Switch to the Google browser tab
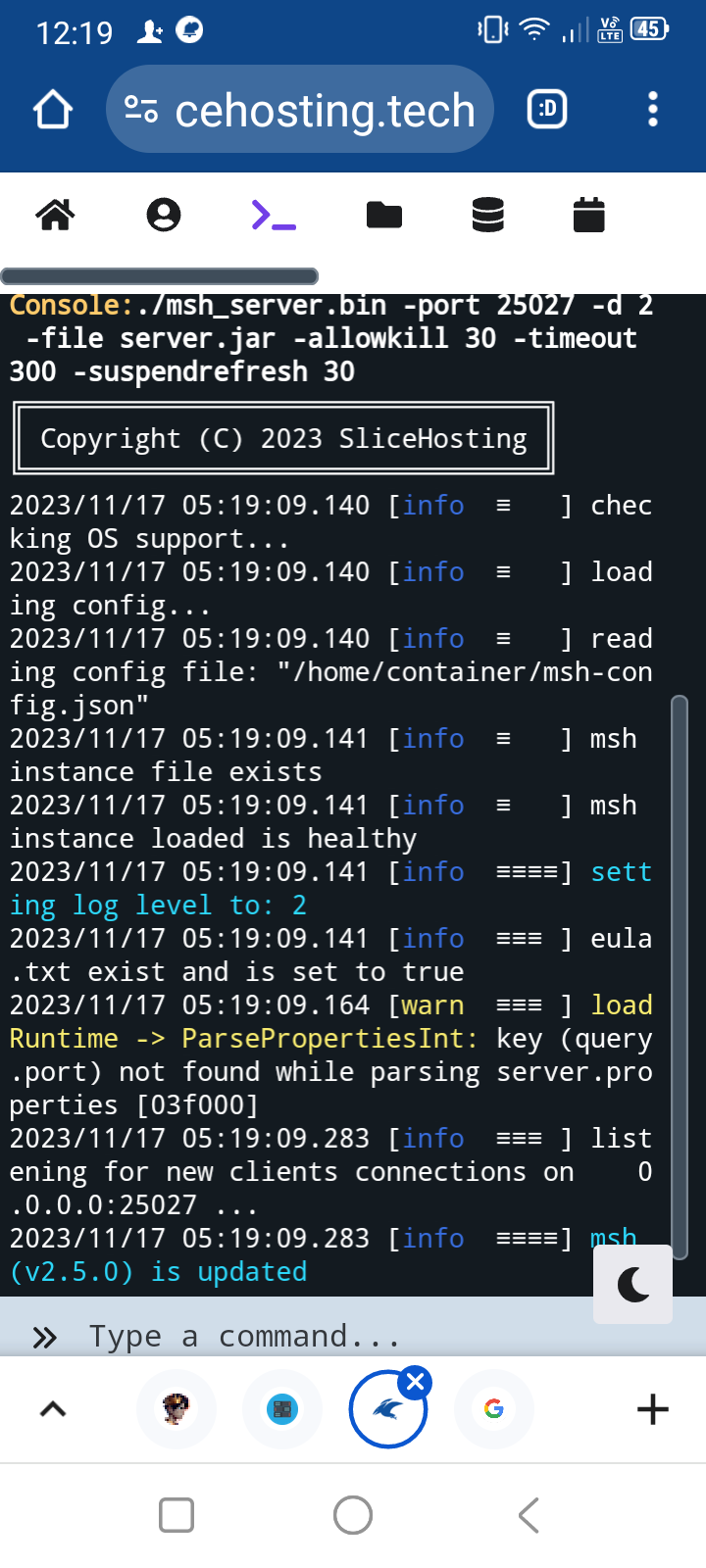Image resolution: width=706 pixels, height=1568 pixels. (x=494, y=1409)
